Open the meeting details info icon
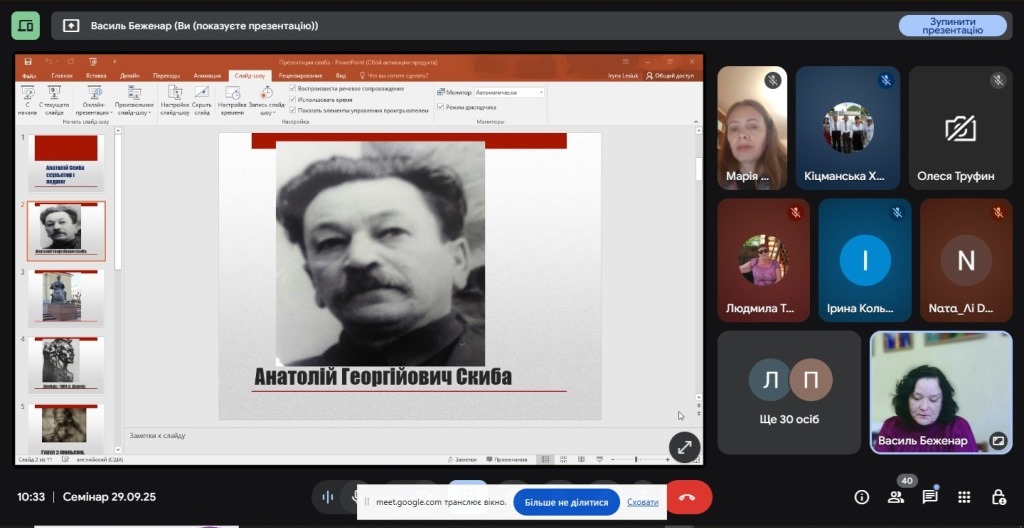Screen dimensions: 1024x528 point(861,497)
